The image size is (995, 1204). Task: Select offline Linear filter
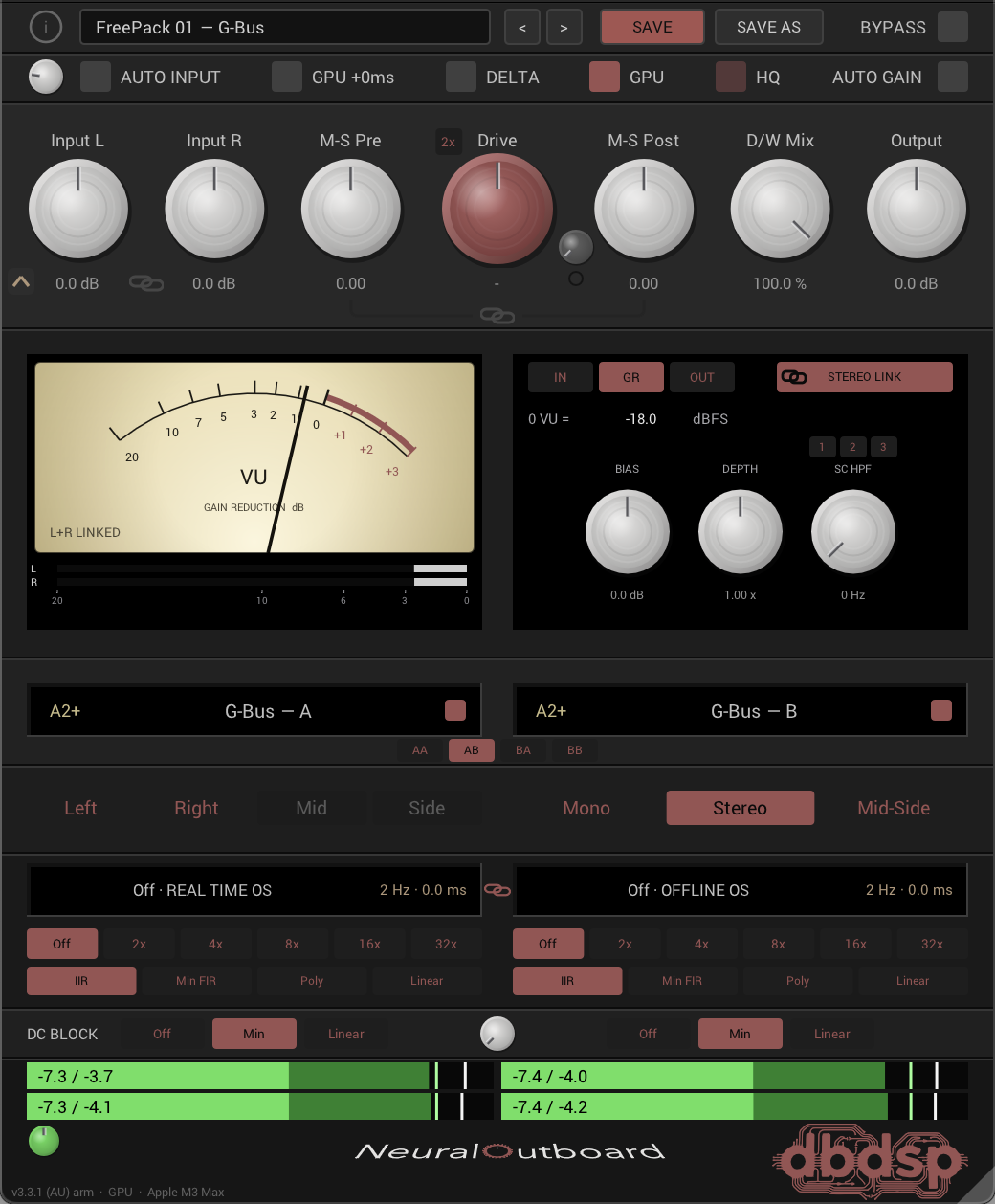point(913,981)
